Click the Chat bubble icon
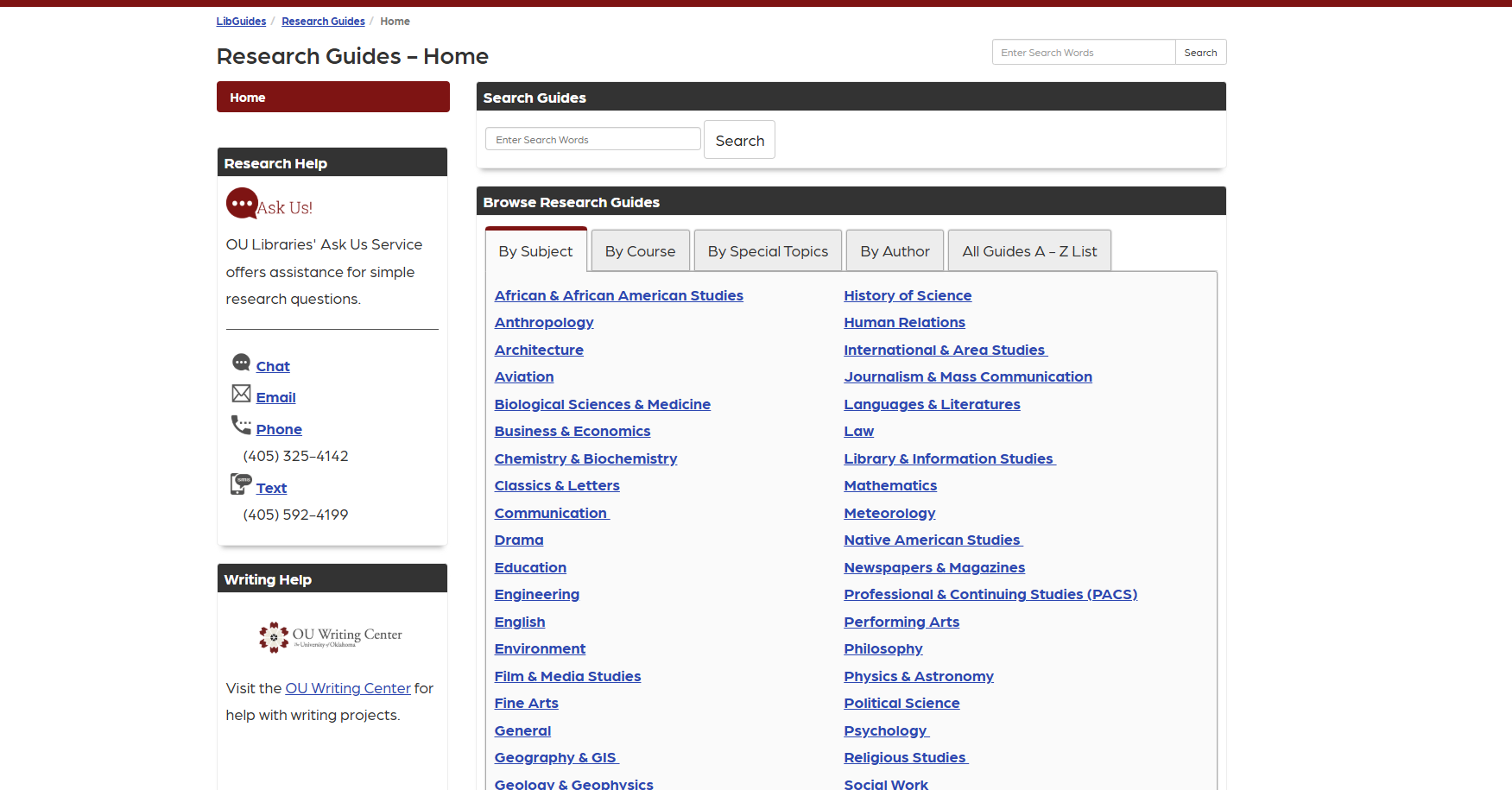This screenshot has width=1512, height=790. pyautogui.click(x=241, y=363)
